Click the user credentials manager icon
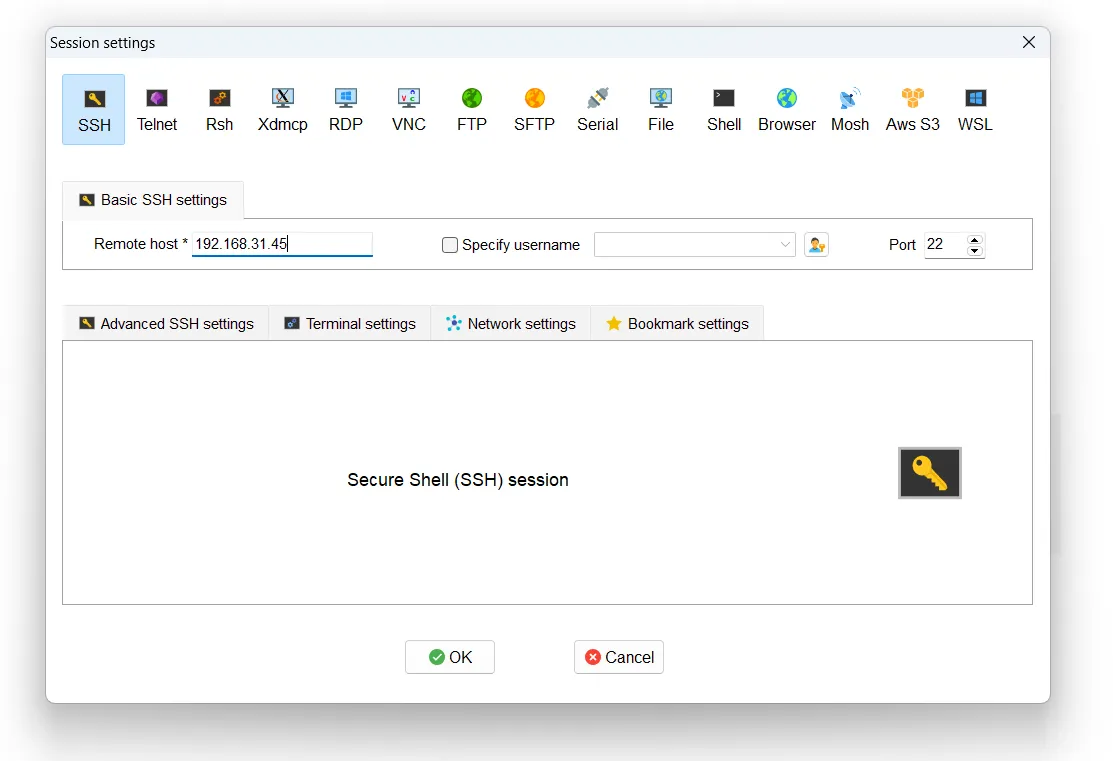 pyautogui.click(x=816, y=245)
